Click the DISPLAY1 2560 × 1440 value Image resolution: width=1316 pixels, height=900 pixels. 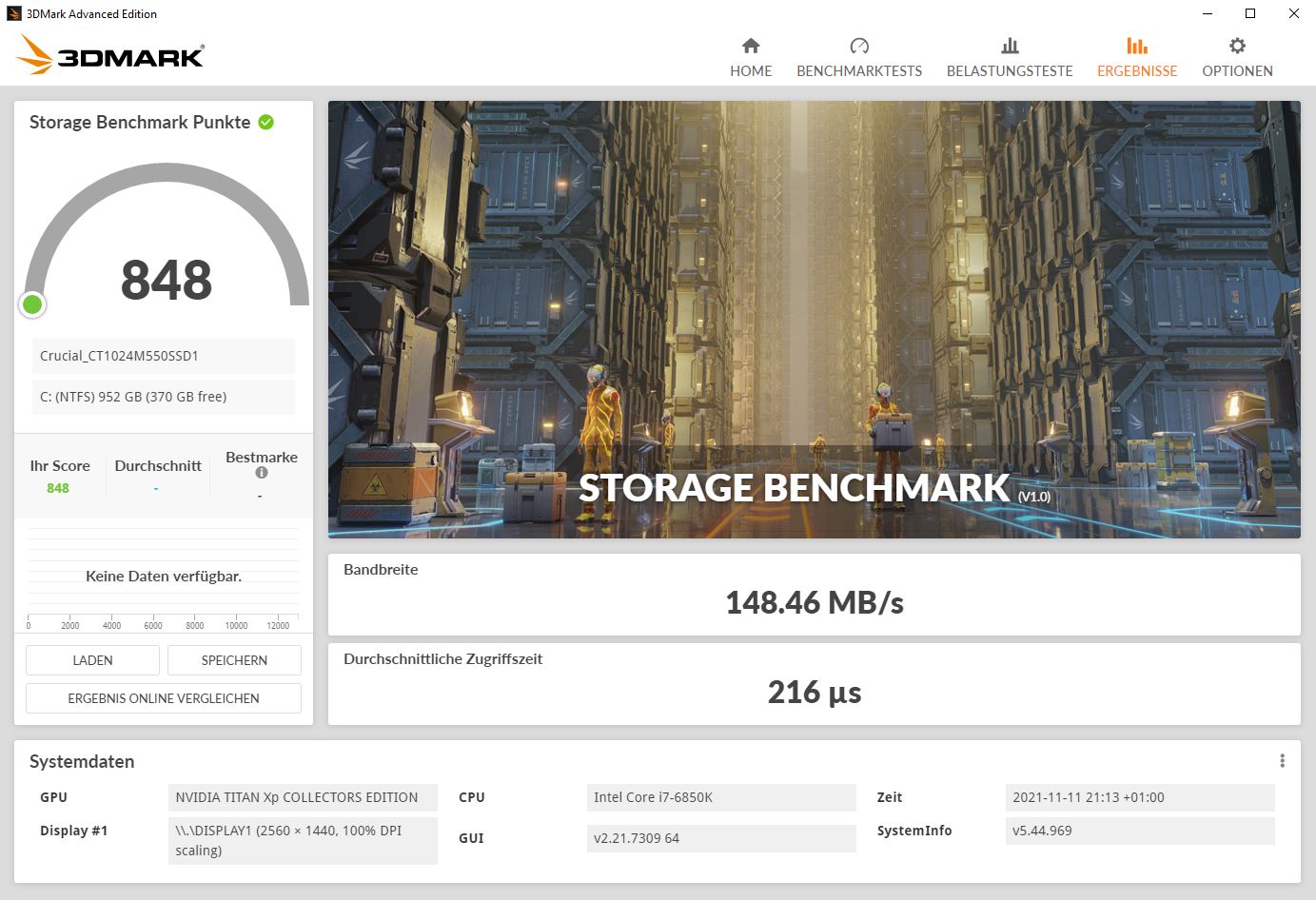tap(303, 841)
